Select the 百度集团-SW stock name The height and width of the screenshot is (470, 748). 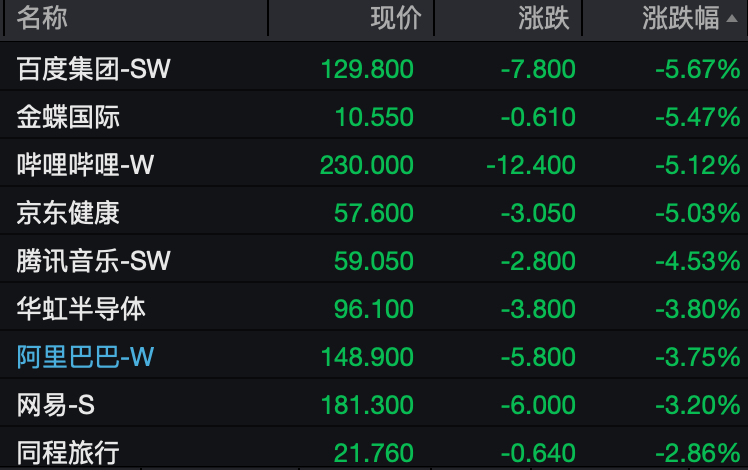coord(94,69)
